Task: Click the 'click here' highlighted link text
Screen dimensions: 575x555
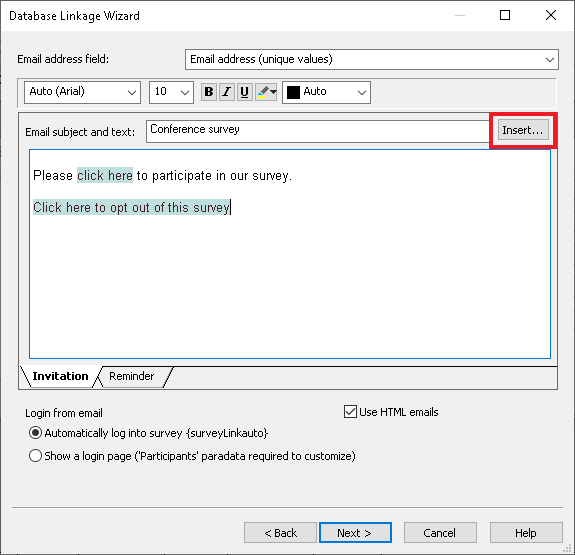Action: pos(105,175)
